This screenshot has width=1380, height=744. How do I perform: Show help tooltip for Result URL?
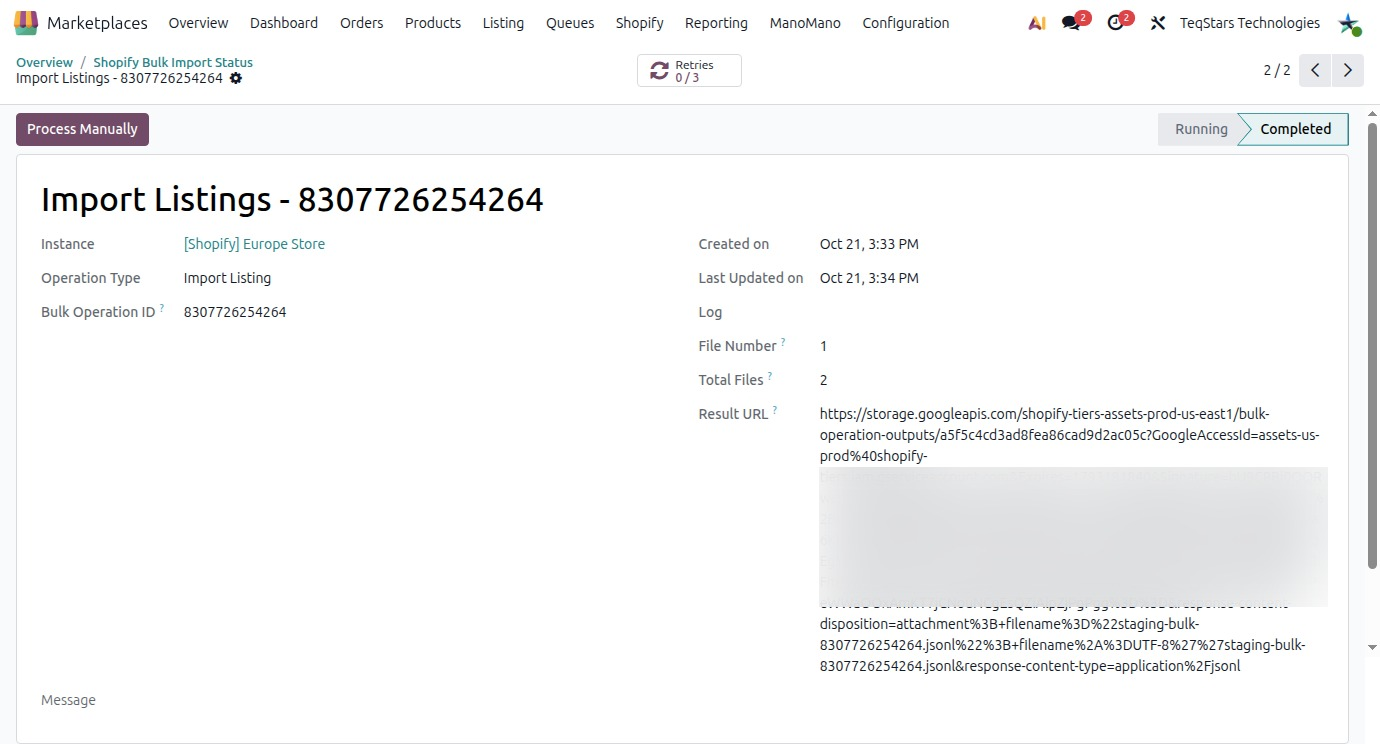tap(774, 410)
